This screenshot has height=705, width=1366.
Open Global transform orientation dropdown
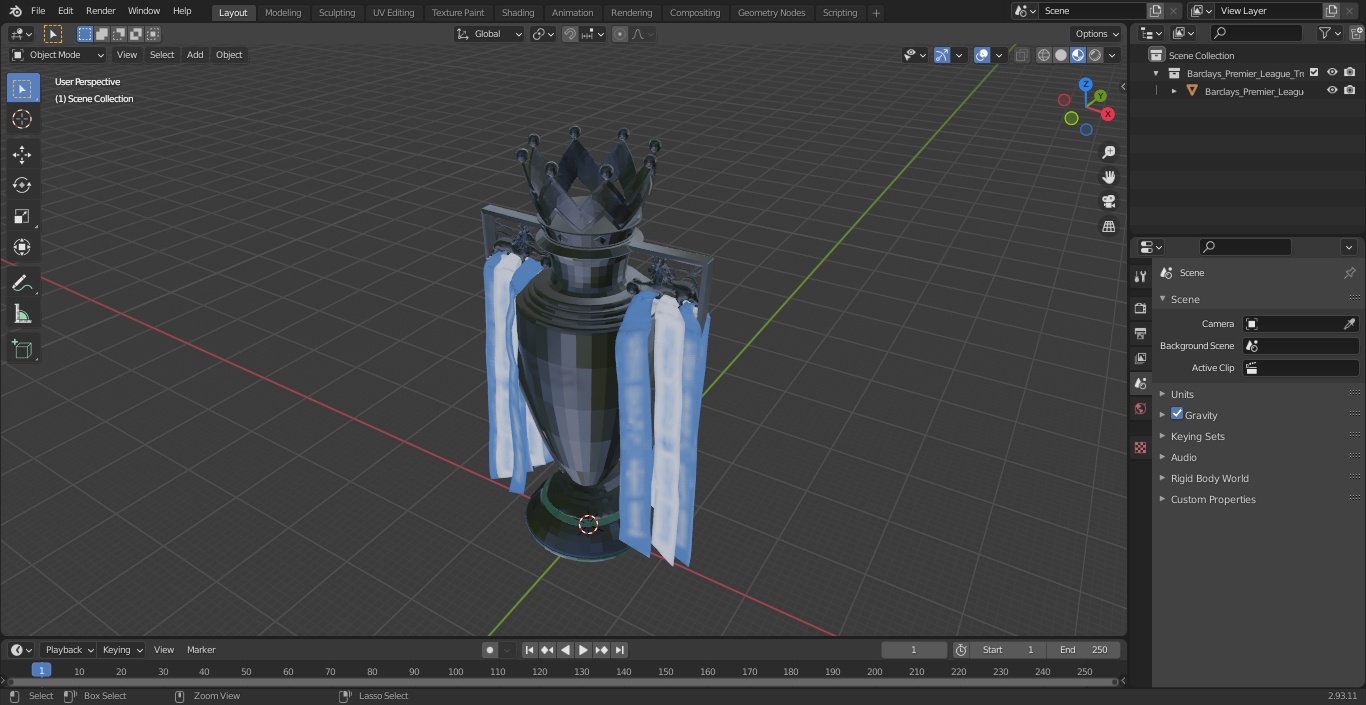490,34
